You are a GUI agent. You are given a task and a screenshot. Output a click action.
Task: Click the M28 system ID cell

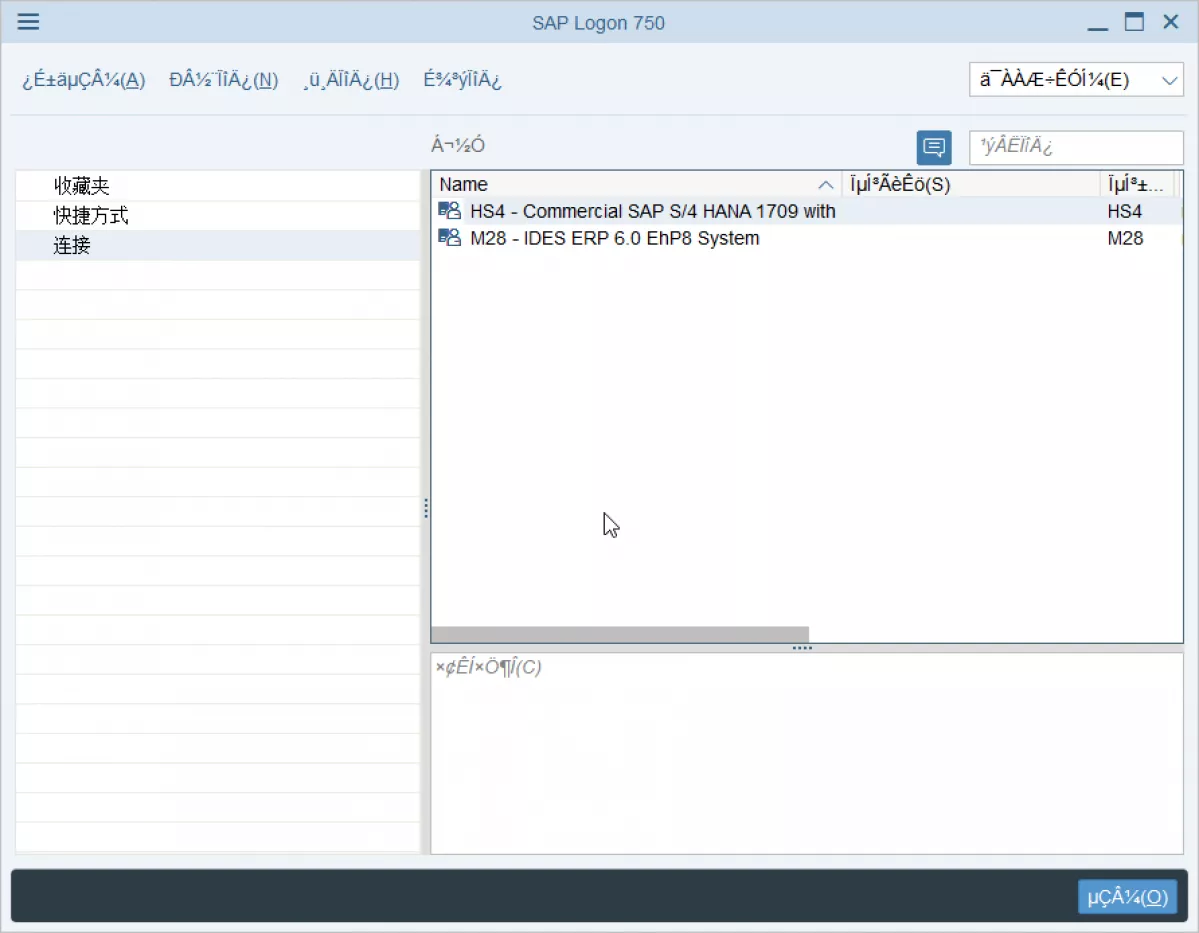pos(1125,238)
